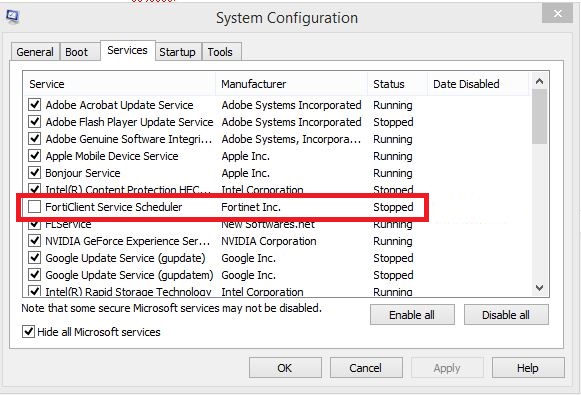Select the Adobe Acrobat Update Service row text
The height and width of the screenshot is (395, 581).
pos(119,105)
